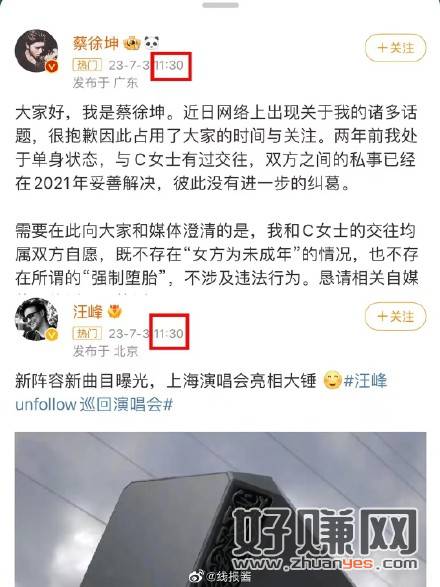Grab the sheet handle at the top

220,5
